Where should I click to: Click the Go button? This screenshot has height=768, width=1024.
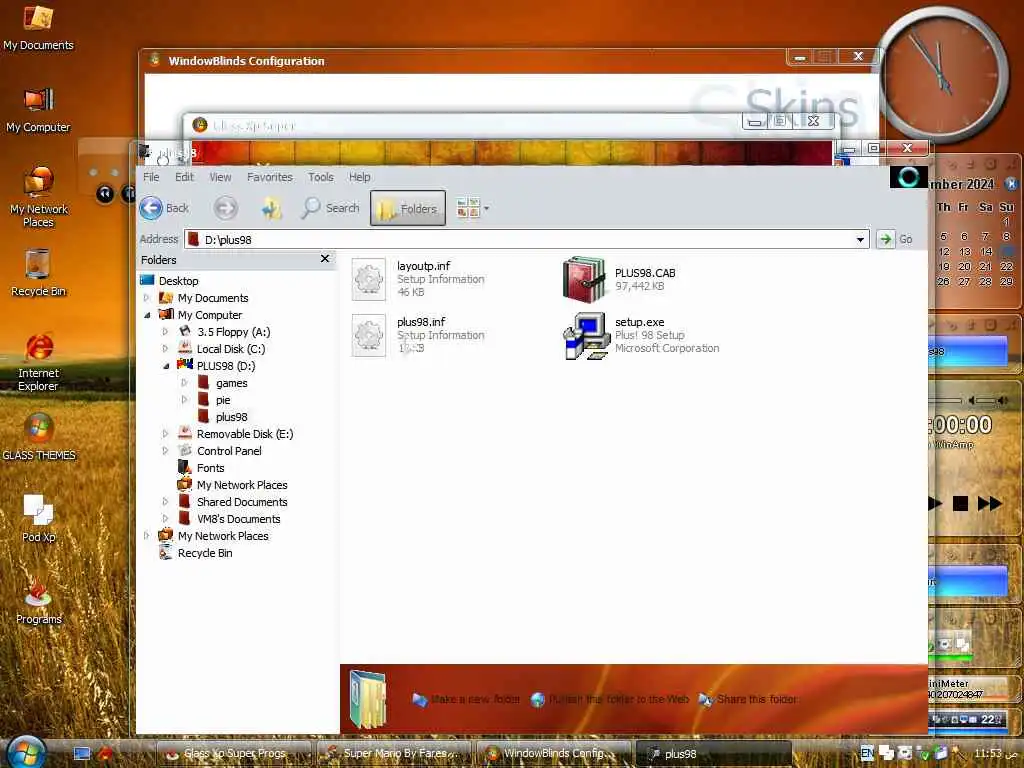[x=896, y=239]
